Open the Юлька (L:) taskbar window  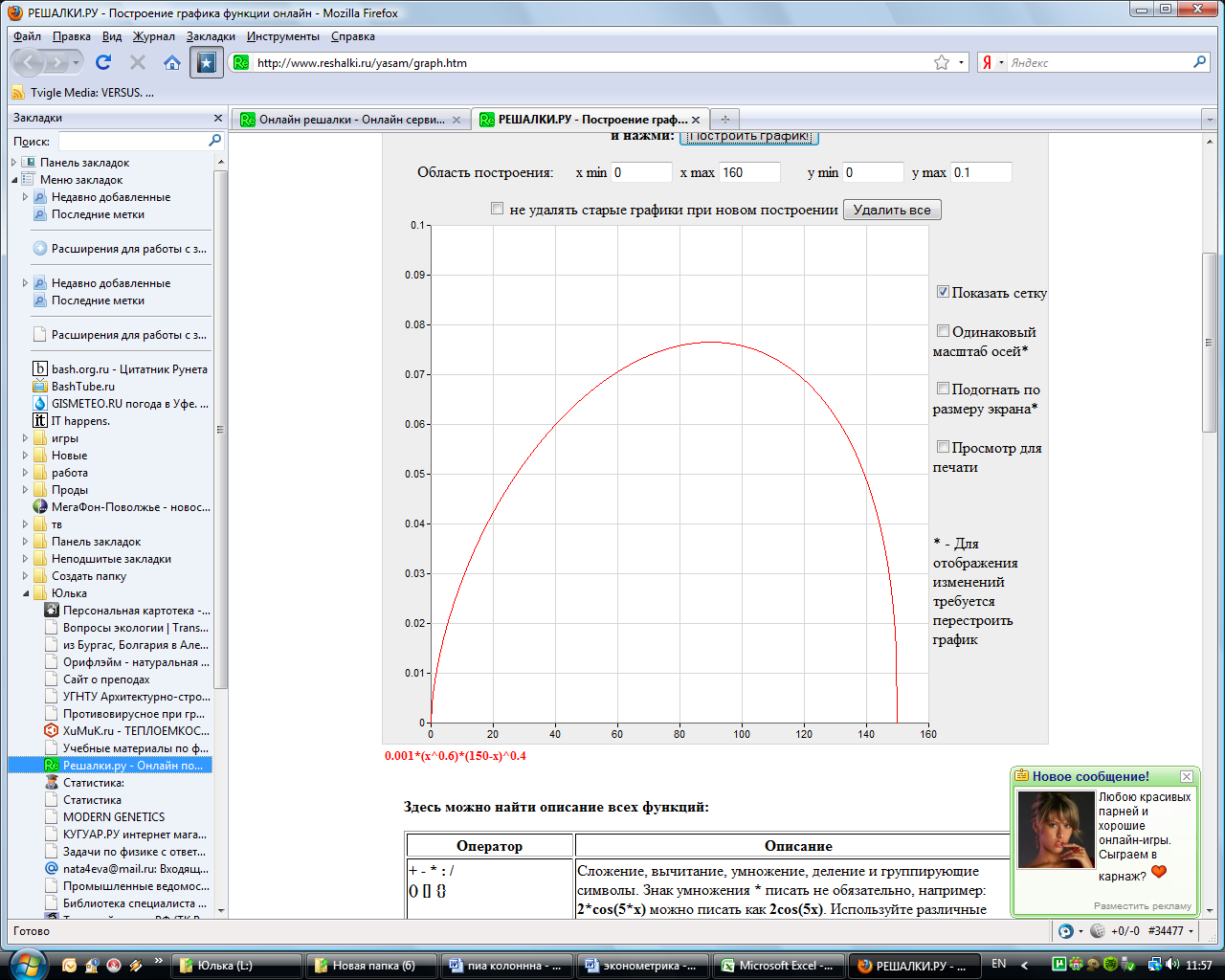pyautogui.click(x=238, y=966)
